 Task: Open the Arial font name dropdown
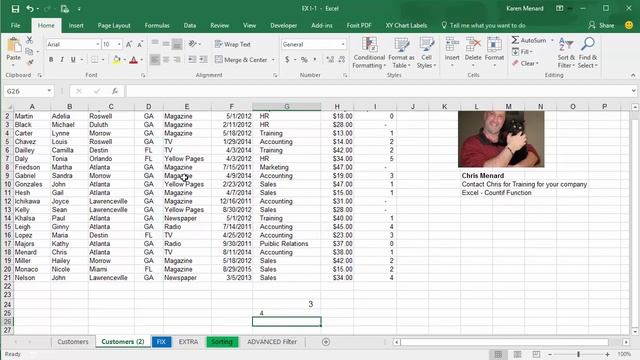pyautogui.click(x=98, y=44)
